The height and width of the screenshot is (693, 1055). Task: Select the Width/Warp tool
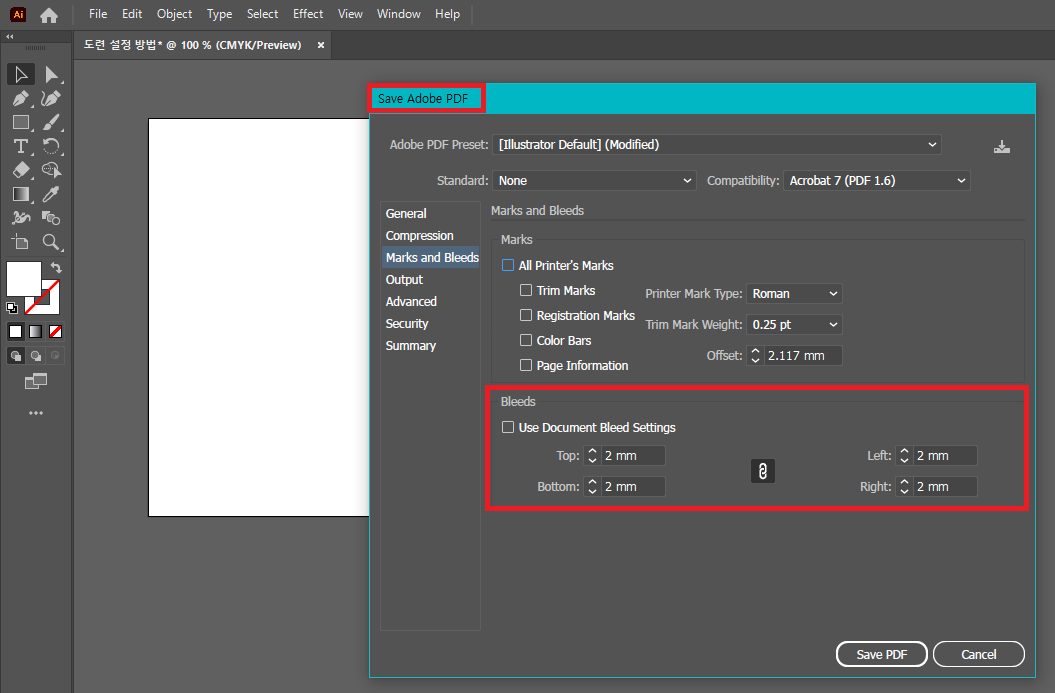pos(21,218)
